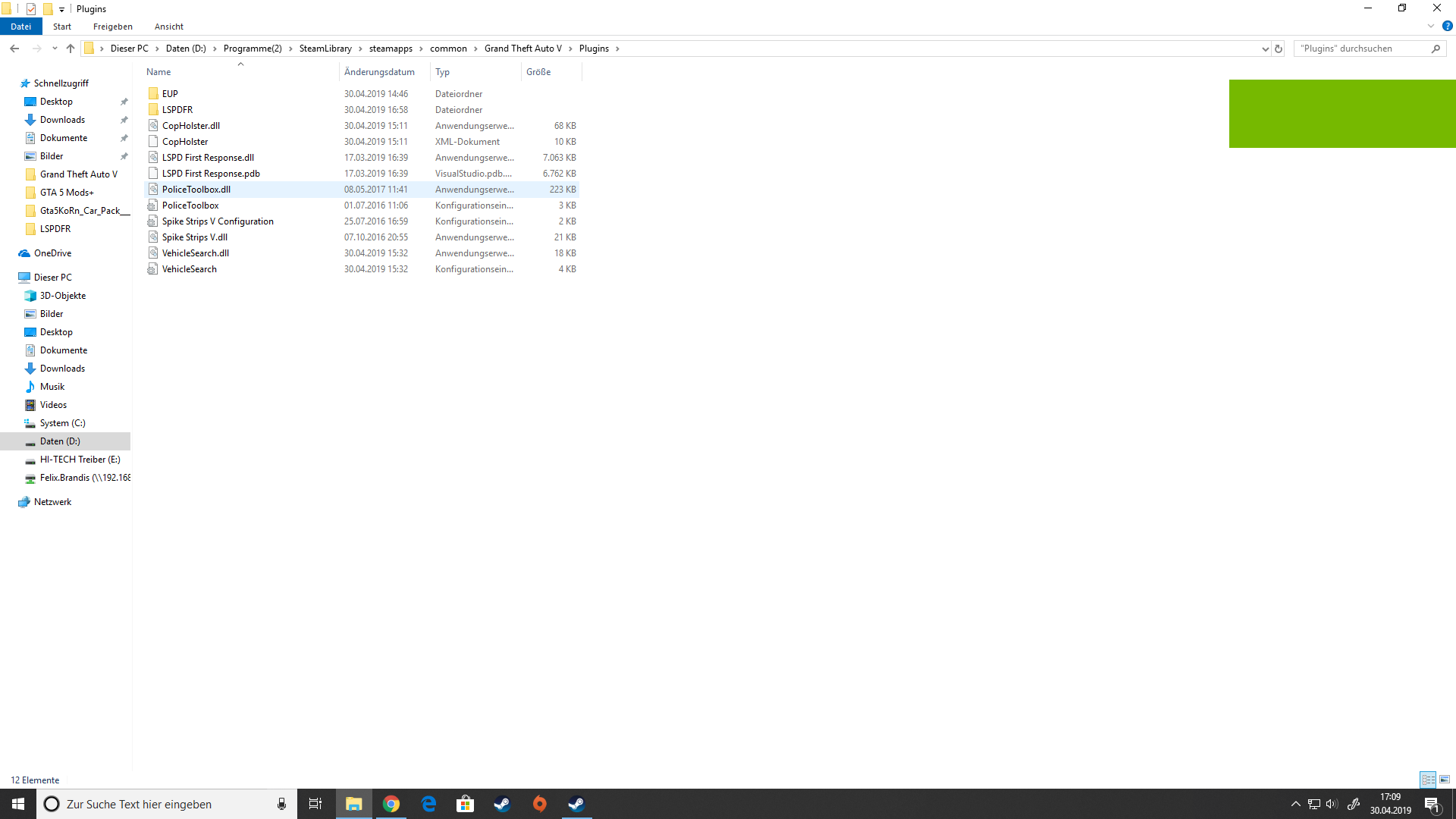This screenshot has width=1456, height=819.
Task: Open the help question mark icon
Action: 1447,27
